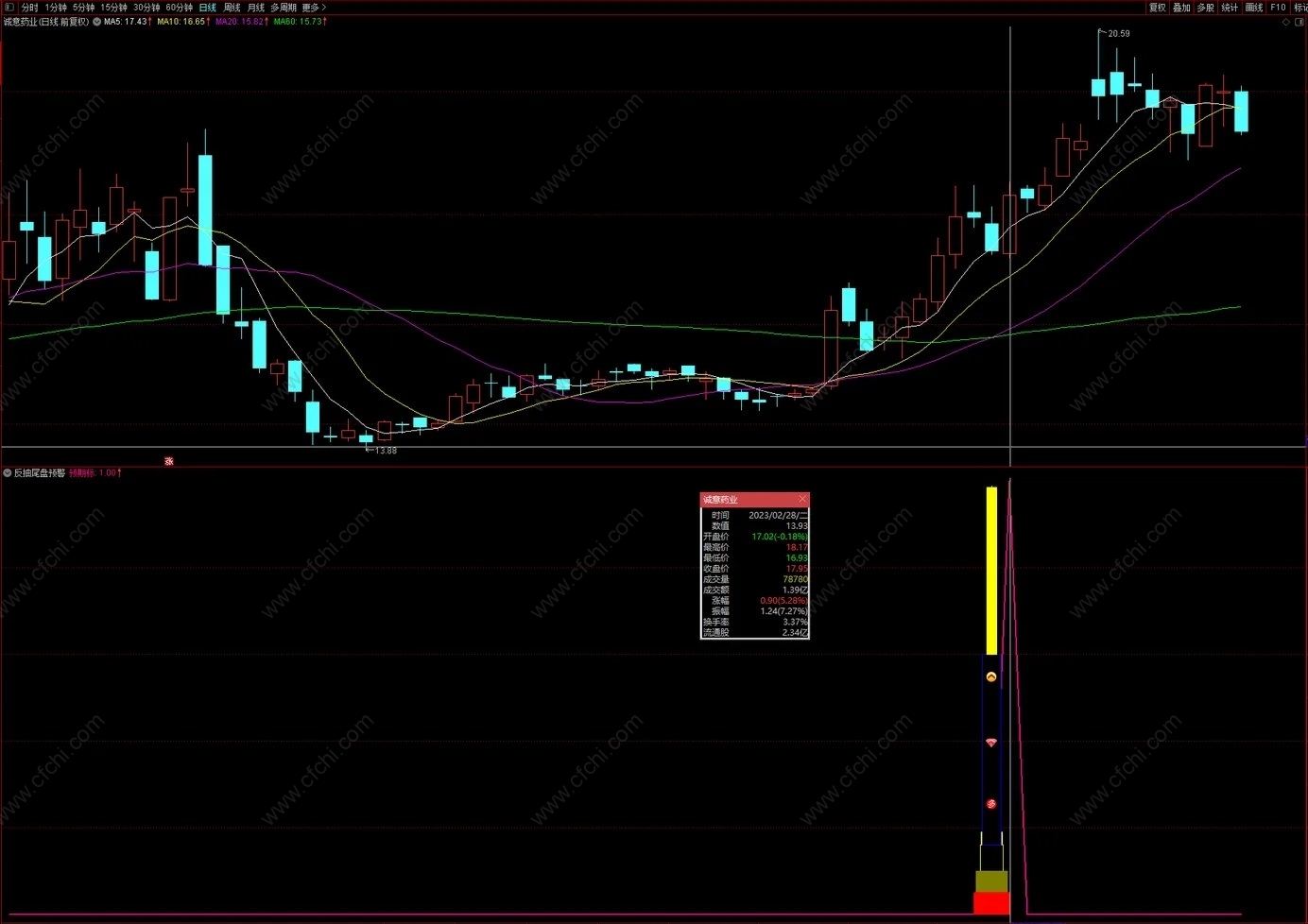Click the panel toggle icon left of 分时
The height and width of the screenshot is (924, 1308).
click(9, 7)
